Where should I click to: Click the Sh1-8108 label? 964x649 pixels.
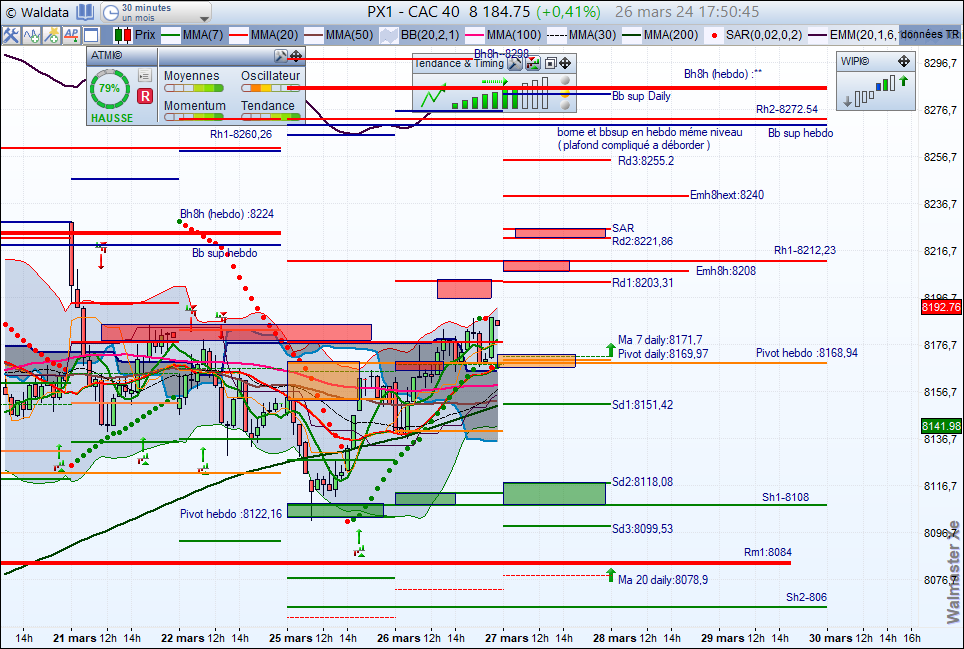786,497
